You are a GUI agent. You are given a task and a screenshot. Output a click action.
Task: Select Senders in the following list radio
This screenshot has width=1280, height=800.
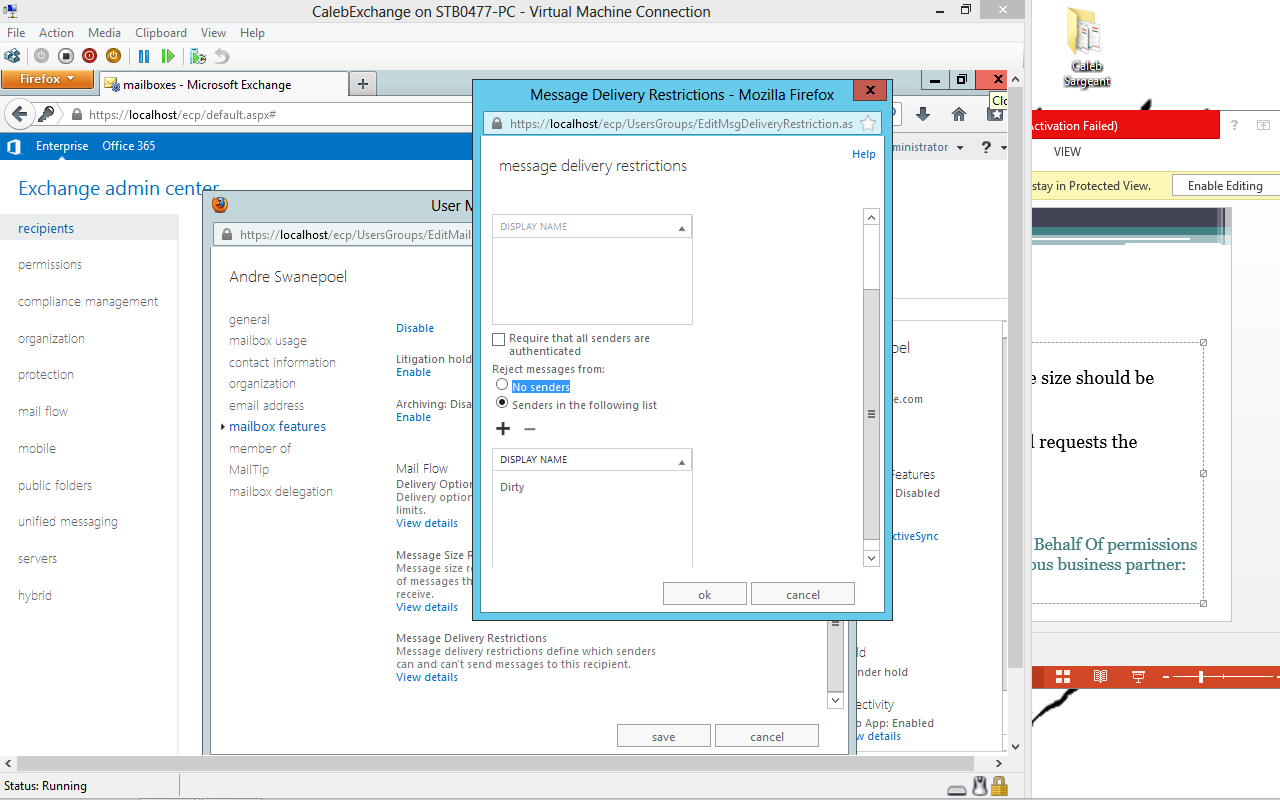pos(502,402)
